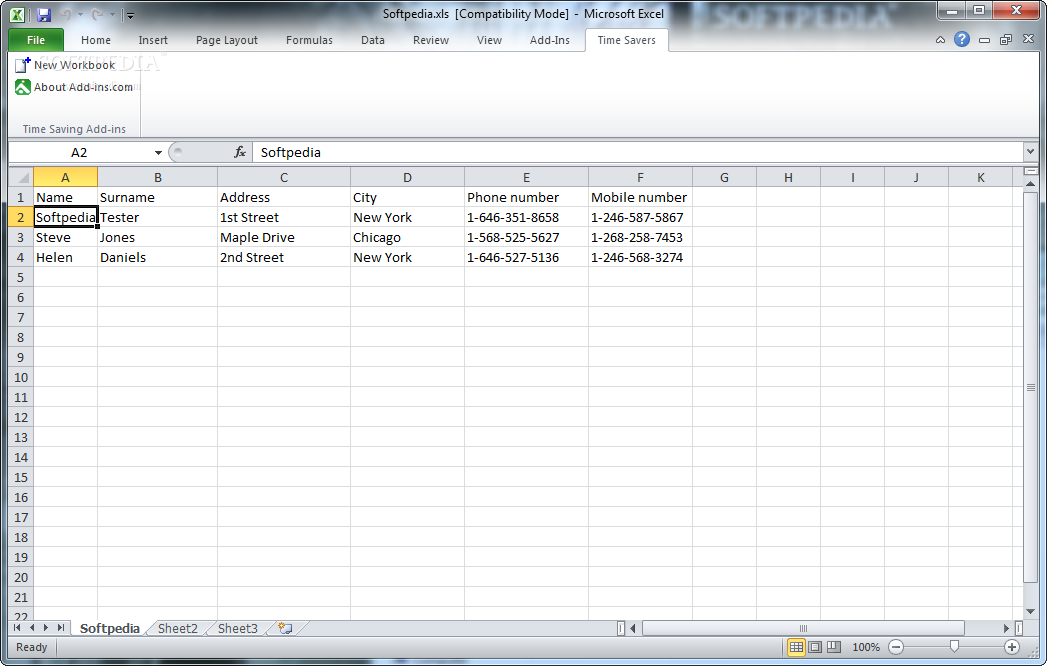
Task: Click the Redo icon in title bar
Action: [x=97, y=15]
